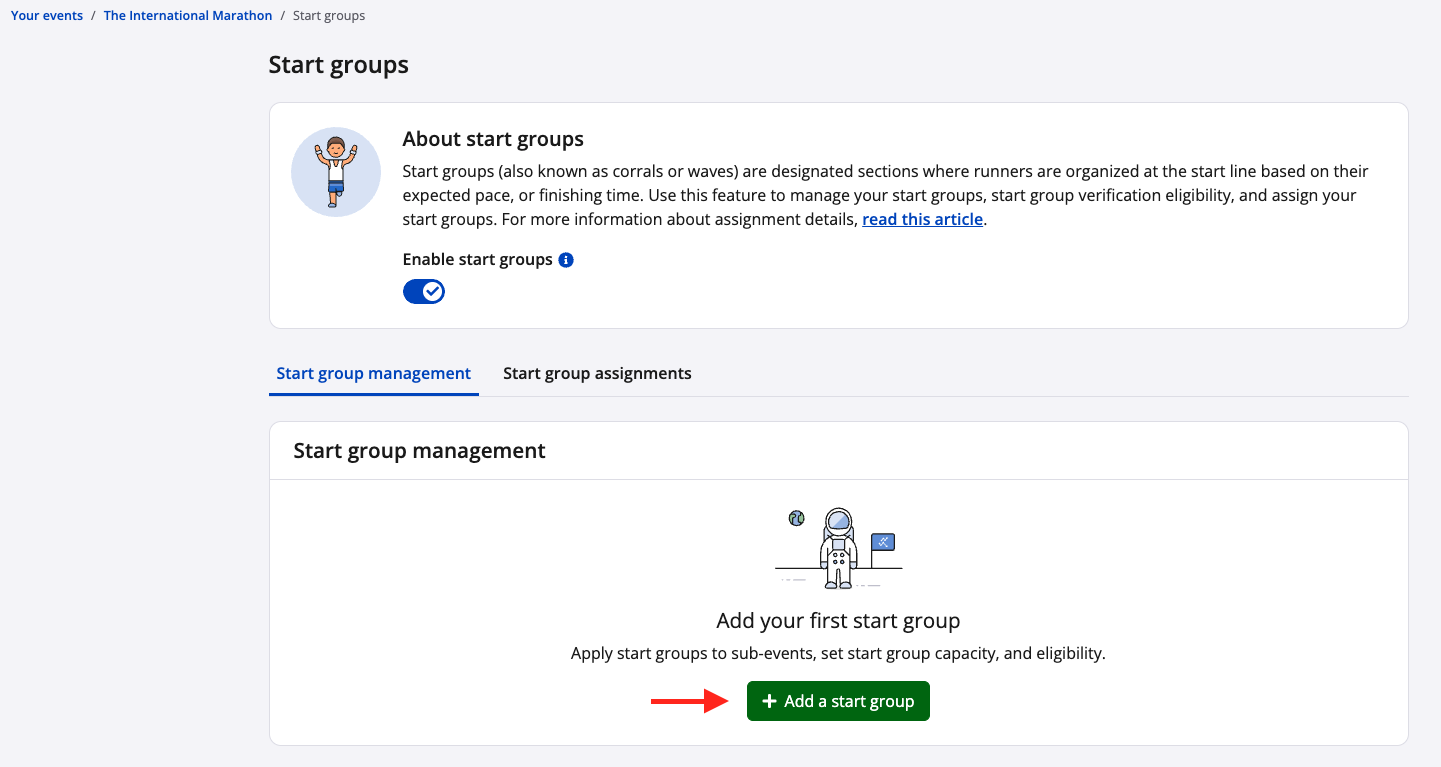The height and width of the screenshot is (767, 1441).
Task: Click the Start groups page heading
Action: coord(338,65)
